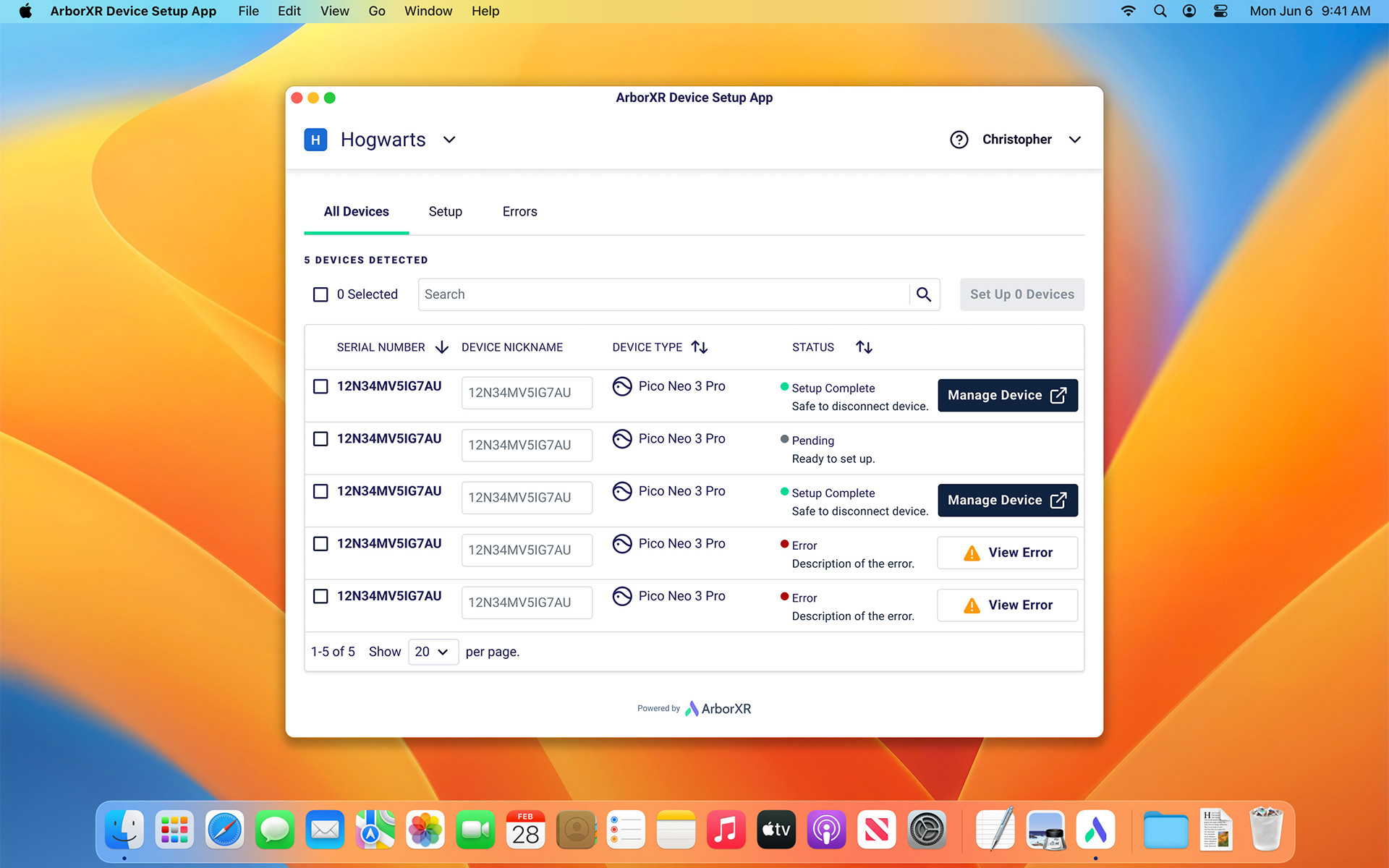Open Control Center in the menu bar
This screenshot has width=1389, height=868.
(x=1220, y=11)
